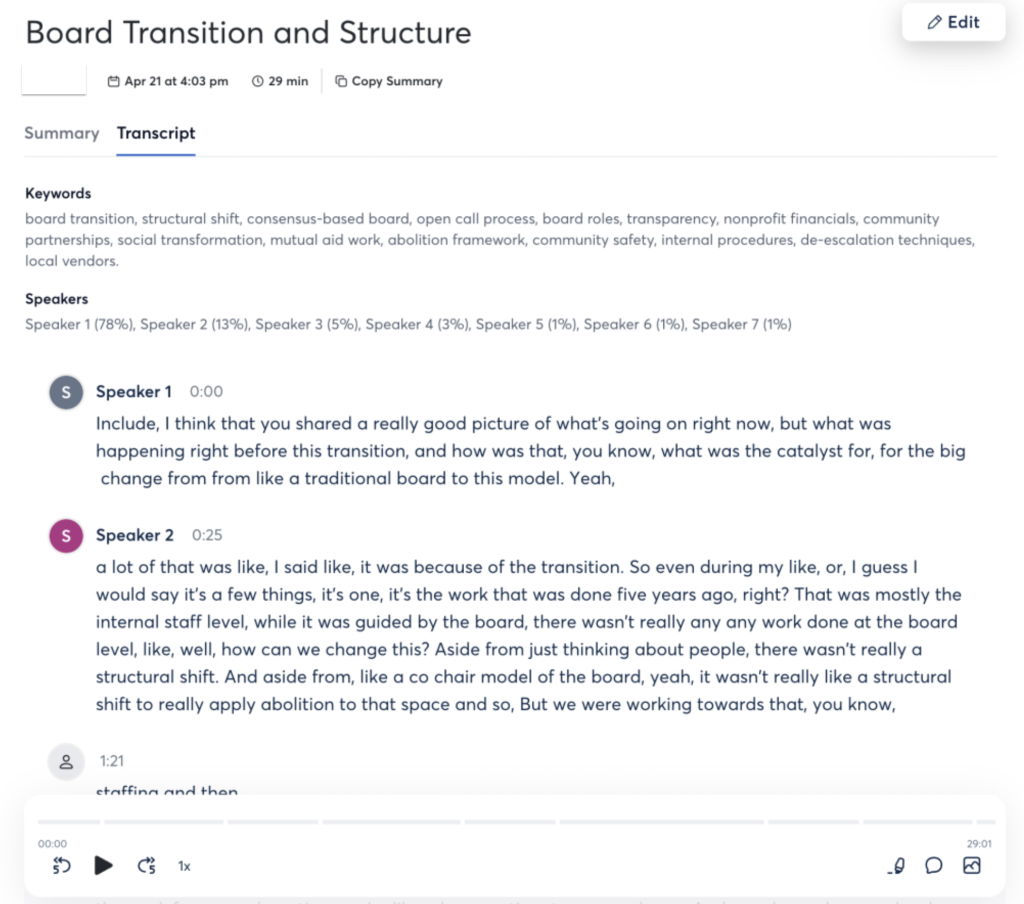Copy the summary via Copy Summary

pyautogui.click(x=389, y=81)
